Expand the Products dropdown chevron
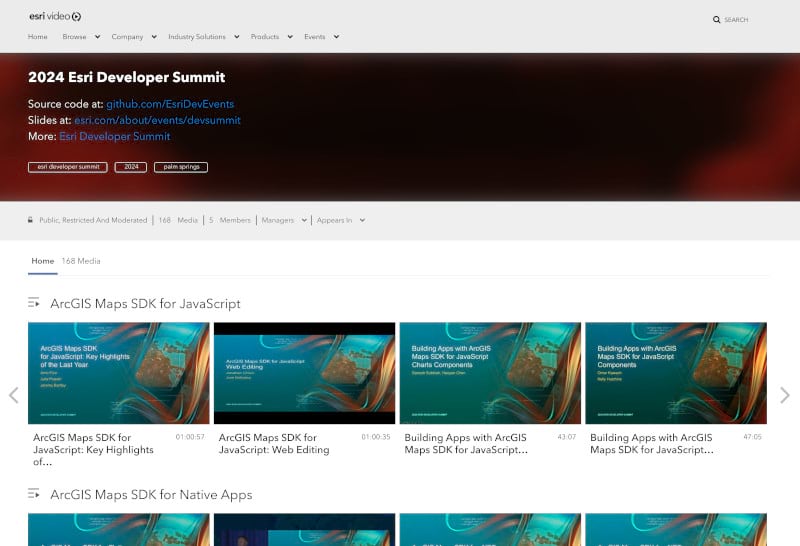 [x=290, y=37]
